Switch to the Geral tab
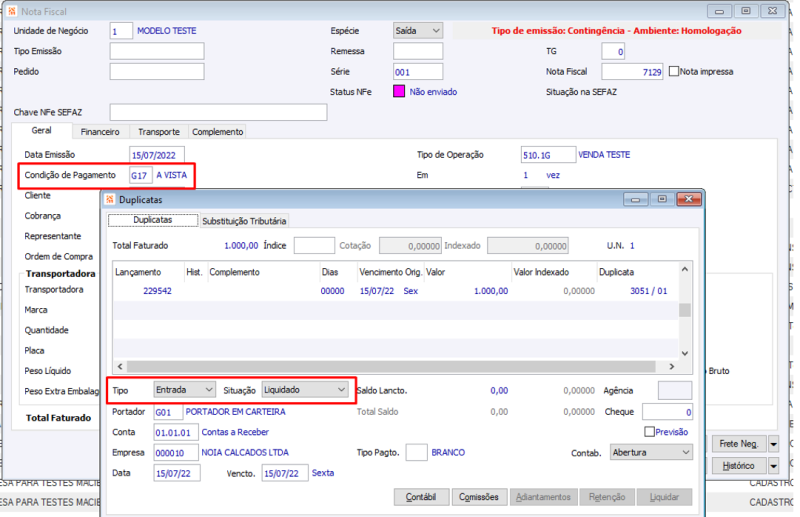The height and width of the screenshot is (517, 800). pos(41,131)
